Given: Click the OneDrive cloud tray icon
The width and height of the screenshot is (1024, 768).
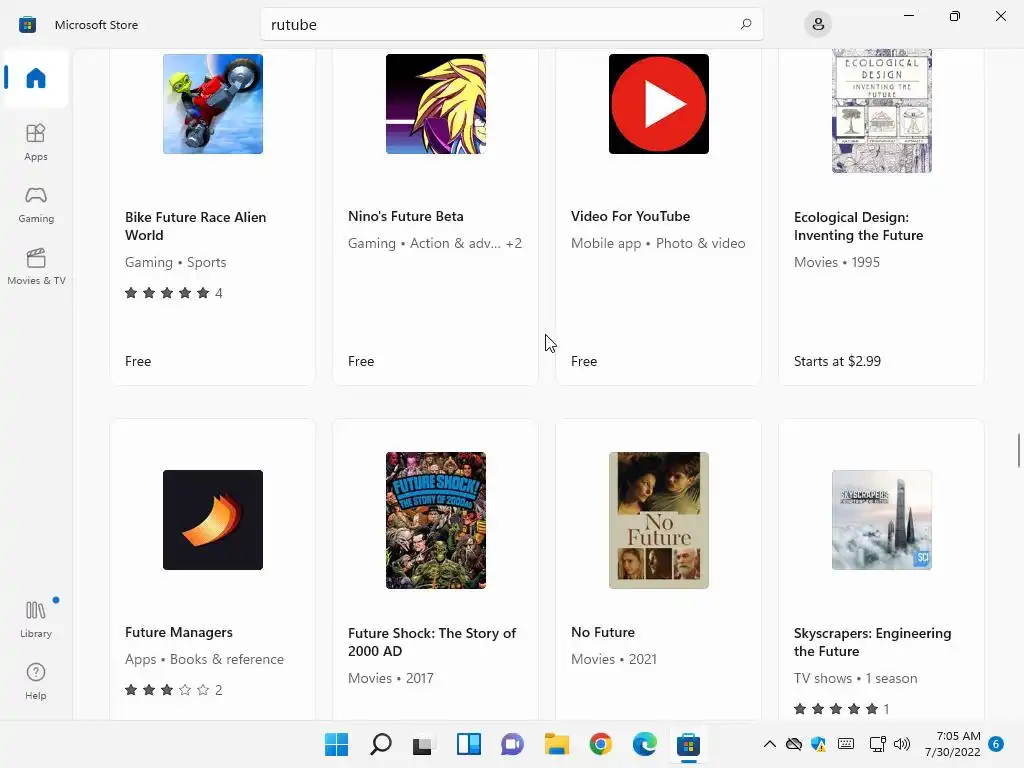Looking at the screenshot, I should 793,744.
